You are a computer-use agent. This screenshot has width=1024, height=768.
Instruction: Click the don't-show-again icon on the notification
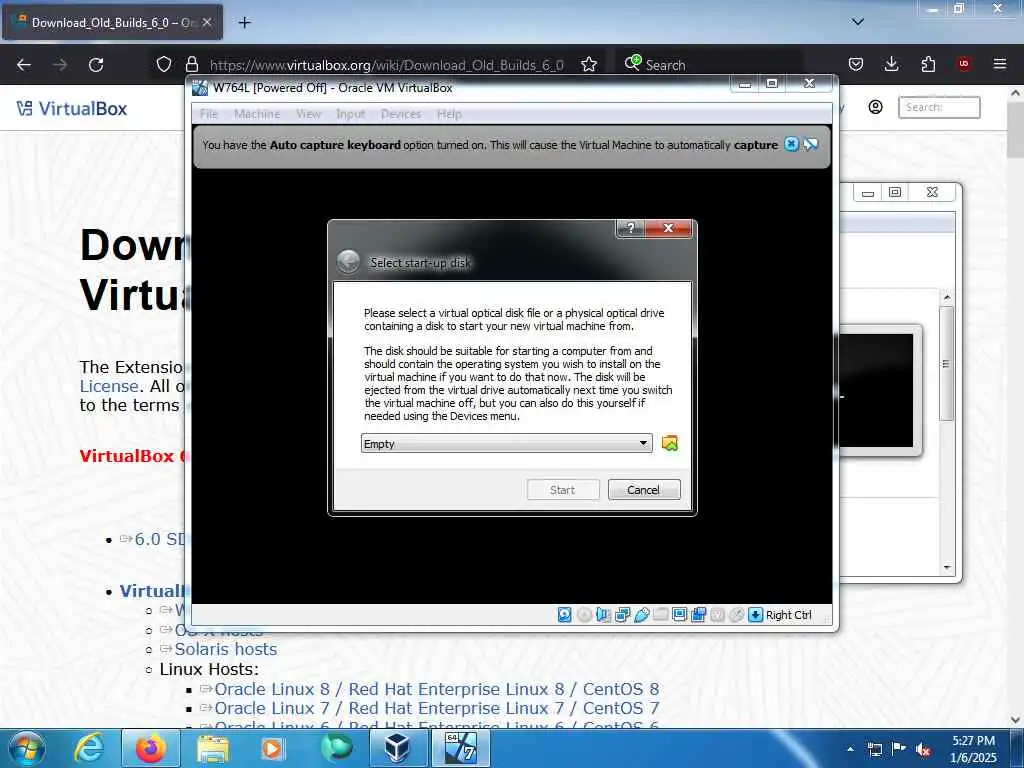[810, 144]
